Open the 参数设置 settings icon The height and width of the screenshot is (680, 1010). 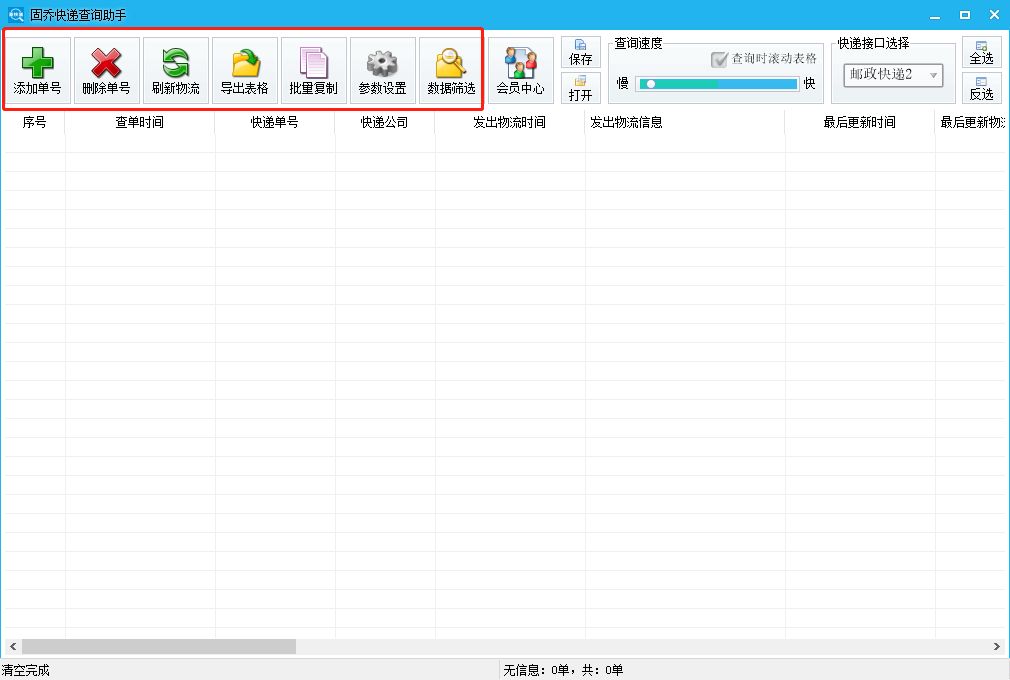[x=382, y=70]
